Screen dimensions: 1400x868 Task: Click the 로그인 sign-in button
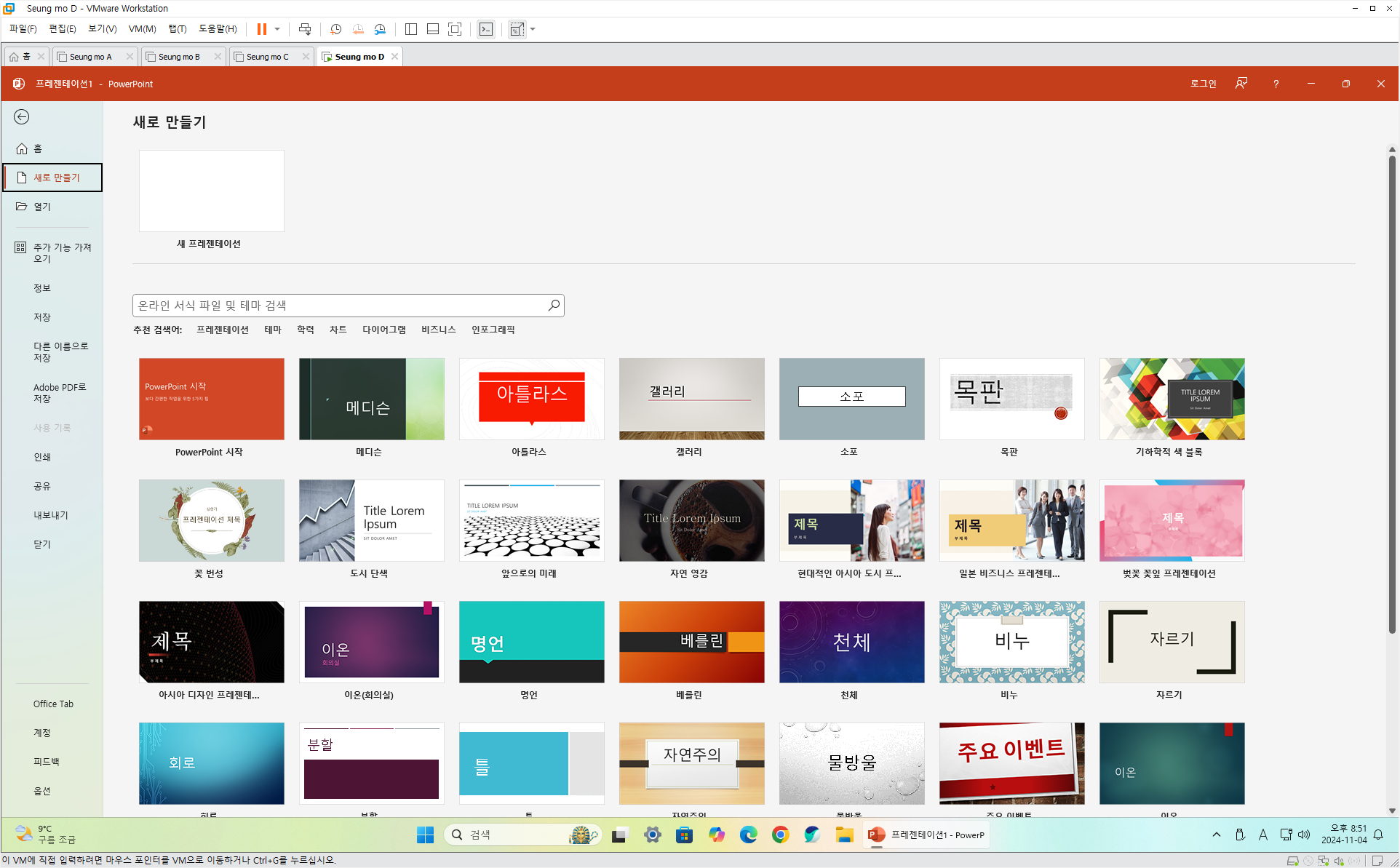(x=1203, y=84)
